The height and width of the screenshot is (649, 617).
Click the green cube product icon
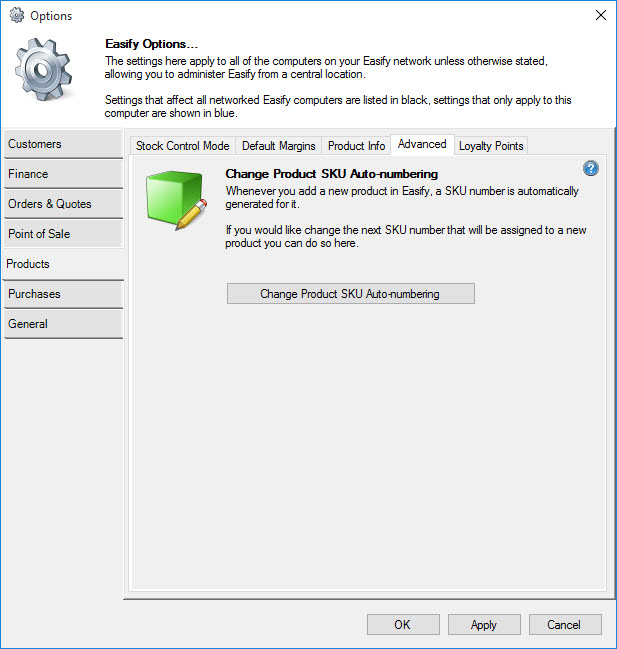click(x=176, y=200)
